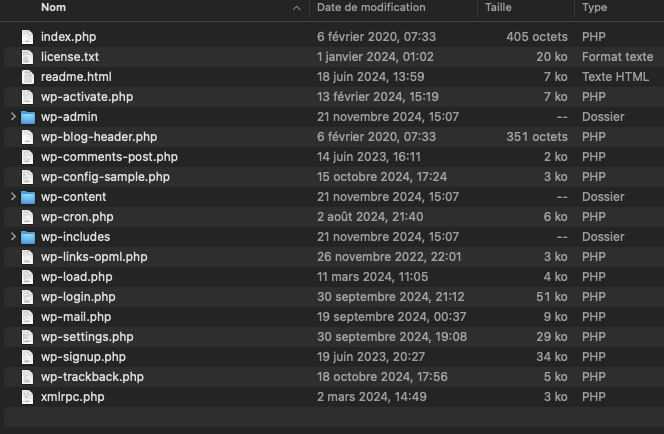Select the wp-admin folder icon

27,117
